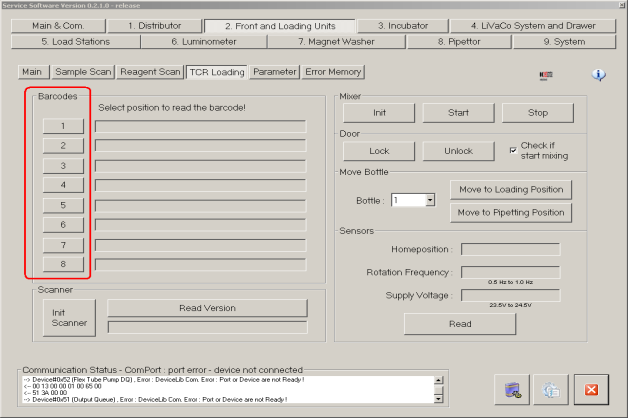Screen dimensions: 628x418
Task: Open the 8. Pipettor tab
Action: click(462, 42)
